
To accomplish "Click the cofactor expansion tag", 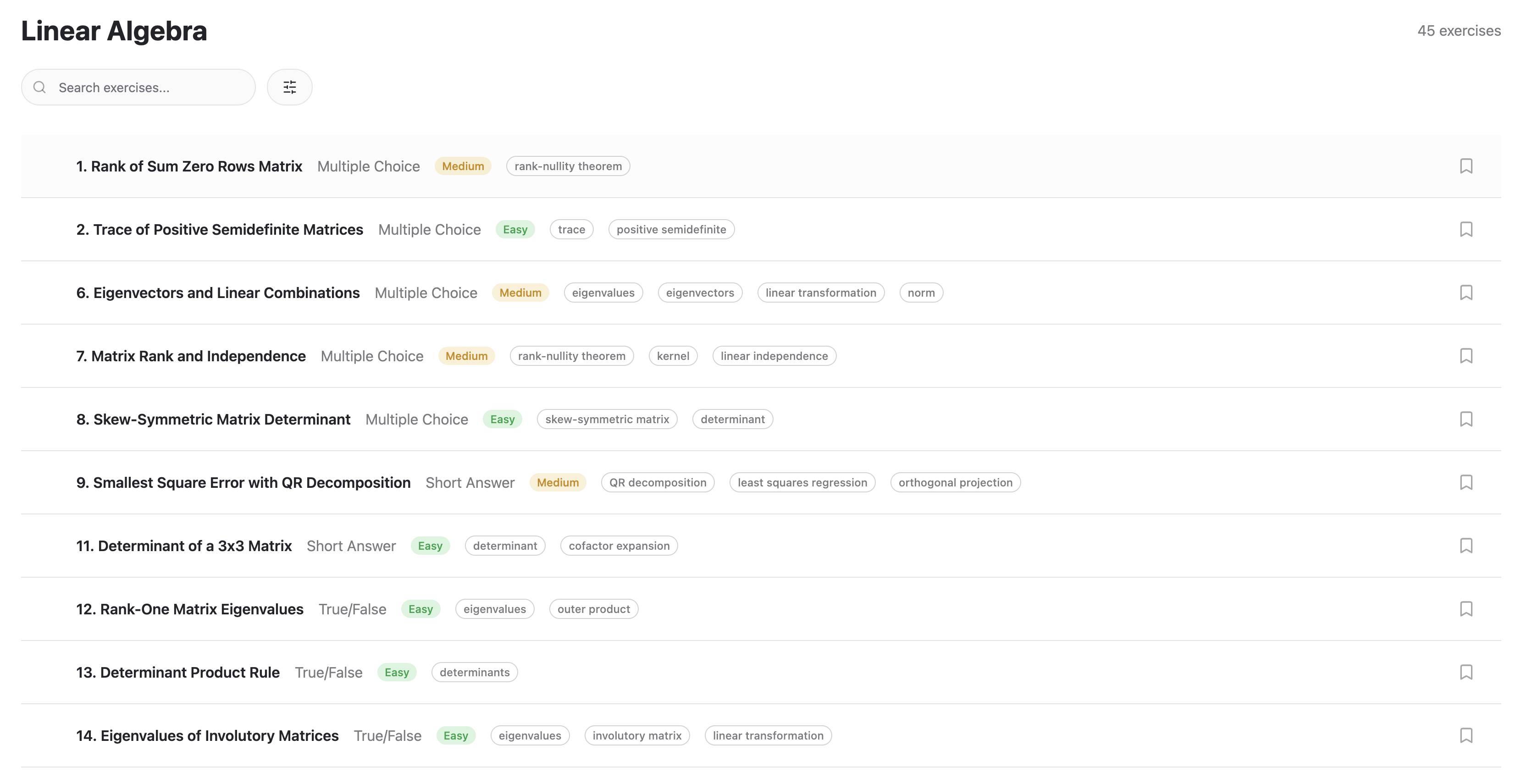I will [619, 546].
